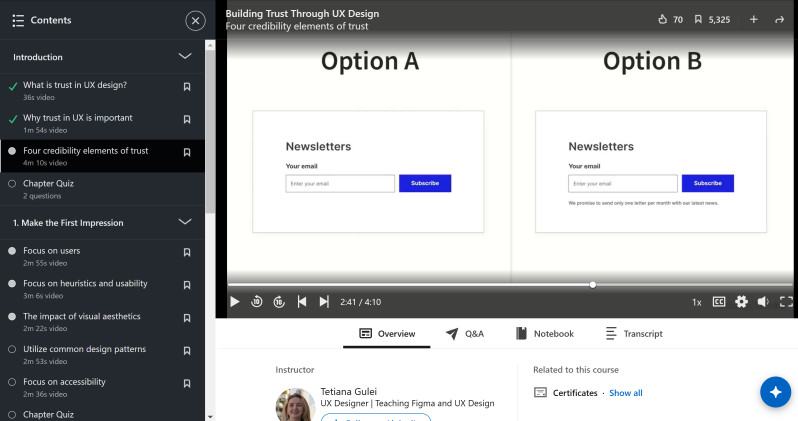
Task: Go to the previous video
Action: tap(302, 301)
